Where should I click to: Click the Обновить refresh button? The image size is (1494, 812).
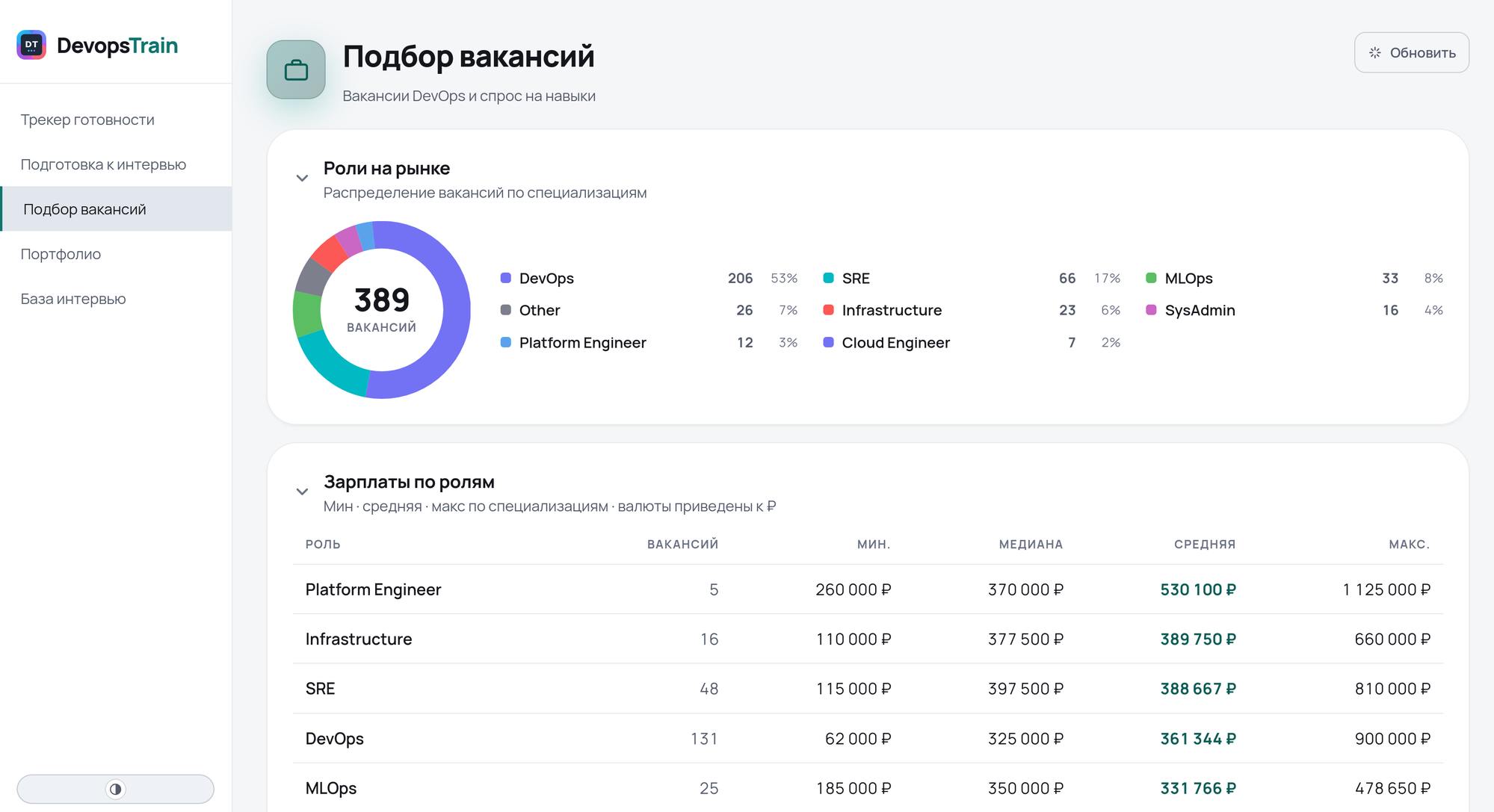(1411, 52)
